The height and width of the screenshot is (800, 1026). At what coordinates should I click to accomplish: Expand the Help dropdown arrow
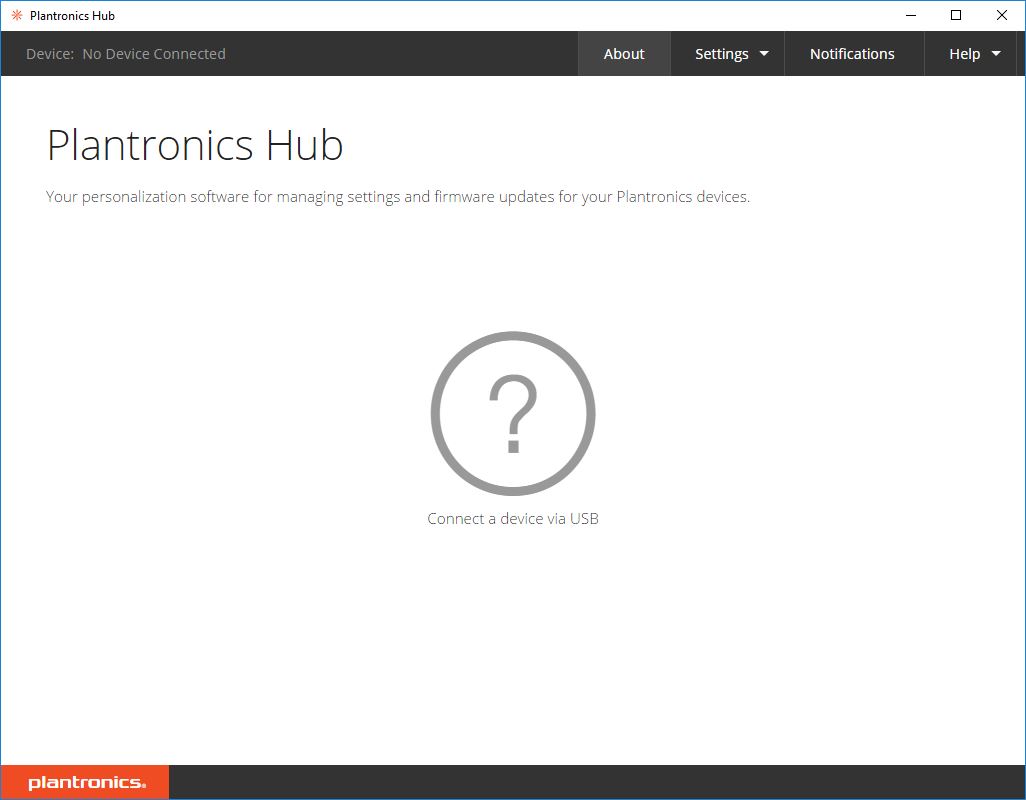coord(996,54)
